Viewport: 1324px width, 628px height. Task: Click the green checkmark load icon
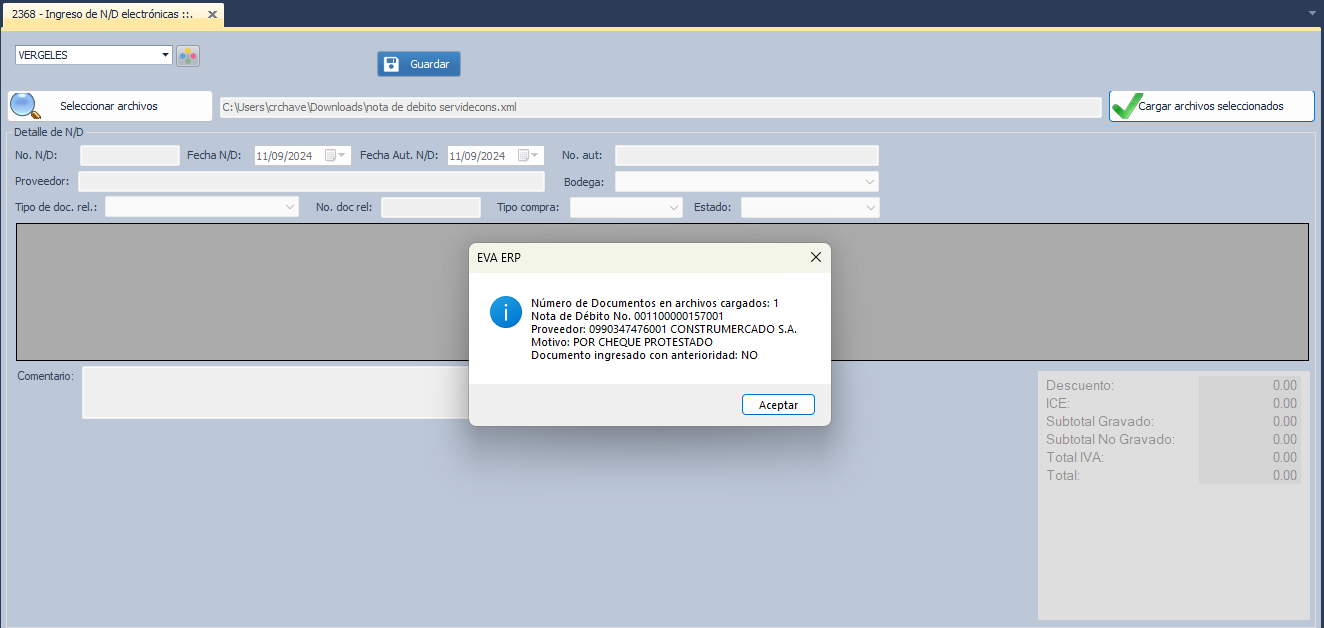click(1125, 106)
